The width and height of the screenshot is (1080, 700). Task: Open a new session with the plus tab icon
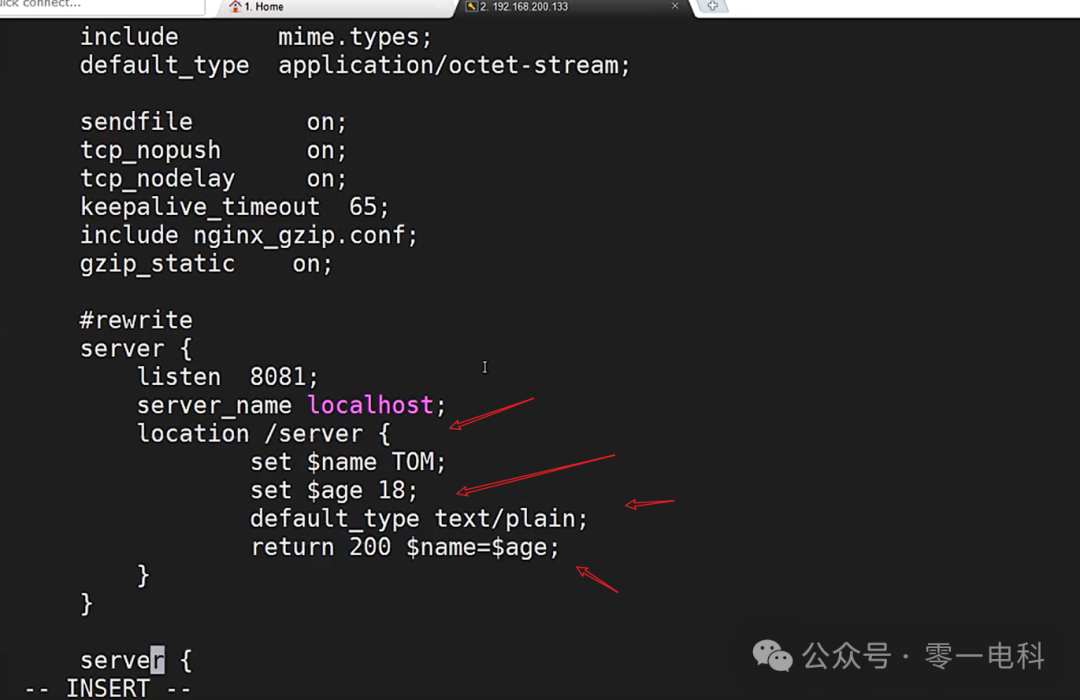714,7
